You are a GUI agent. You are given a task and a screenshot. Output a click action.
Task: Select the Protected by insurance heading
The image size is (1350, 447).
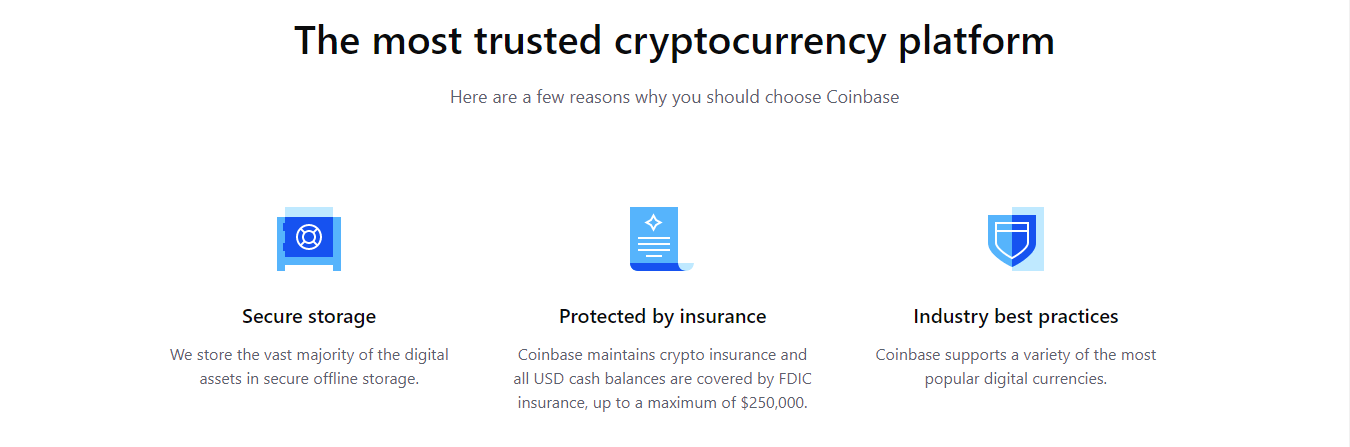point(662,317)
